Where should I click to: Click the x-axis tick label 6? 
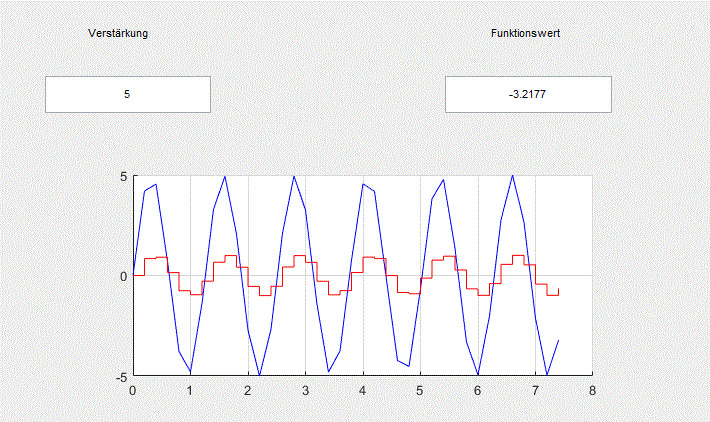coord(478,390)
